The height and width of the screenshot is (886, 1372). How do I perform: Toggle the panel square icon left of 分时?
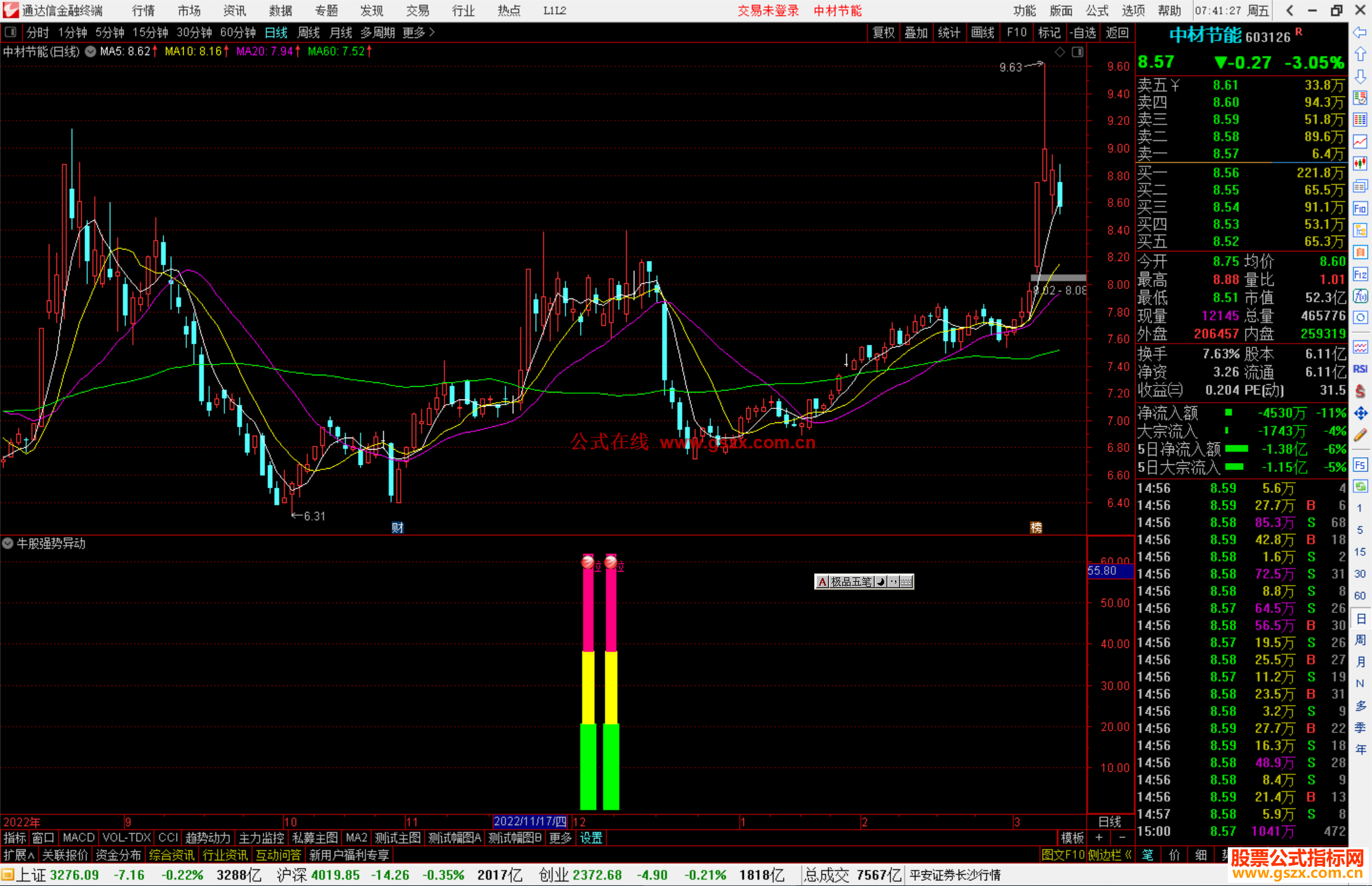(x=10, y=32)
